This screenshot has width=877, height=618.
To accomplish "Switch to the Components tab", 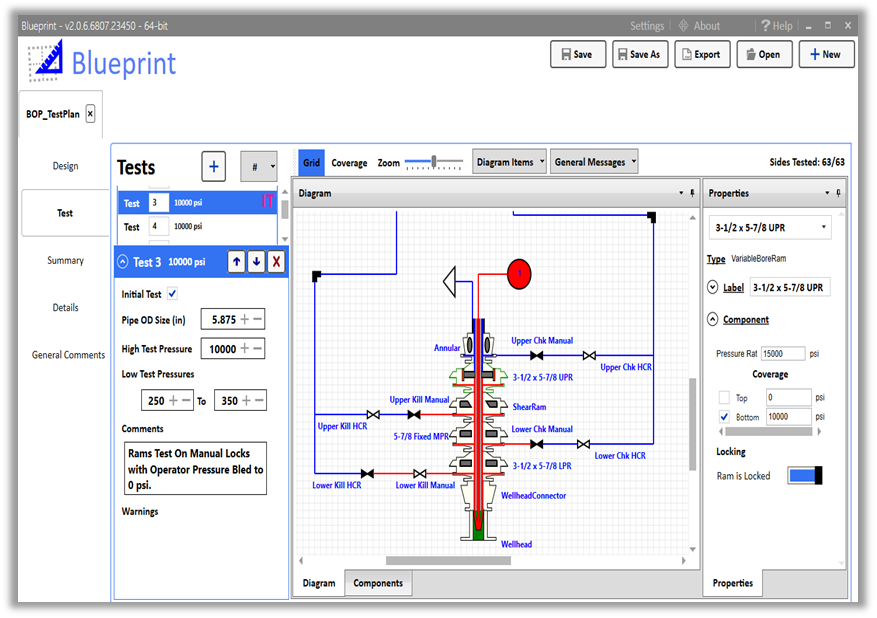I will [x=378, y=583].
